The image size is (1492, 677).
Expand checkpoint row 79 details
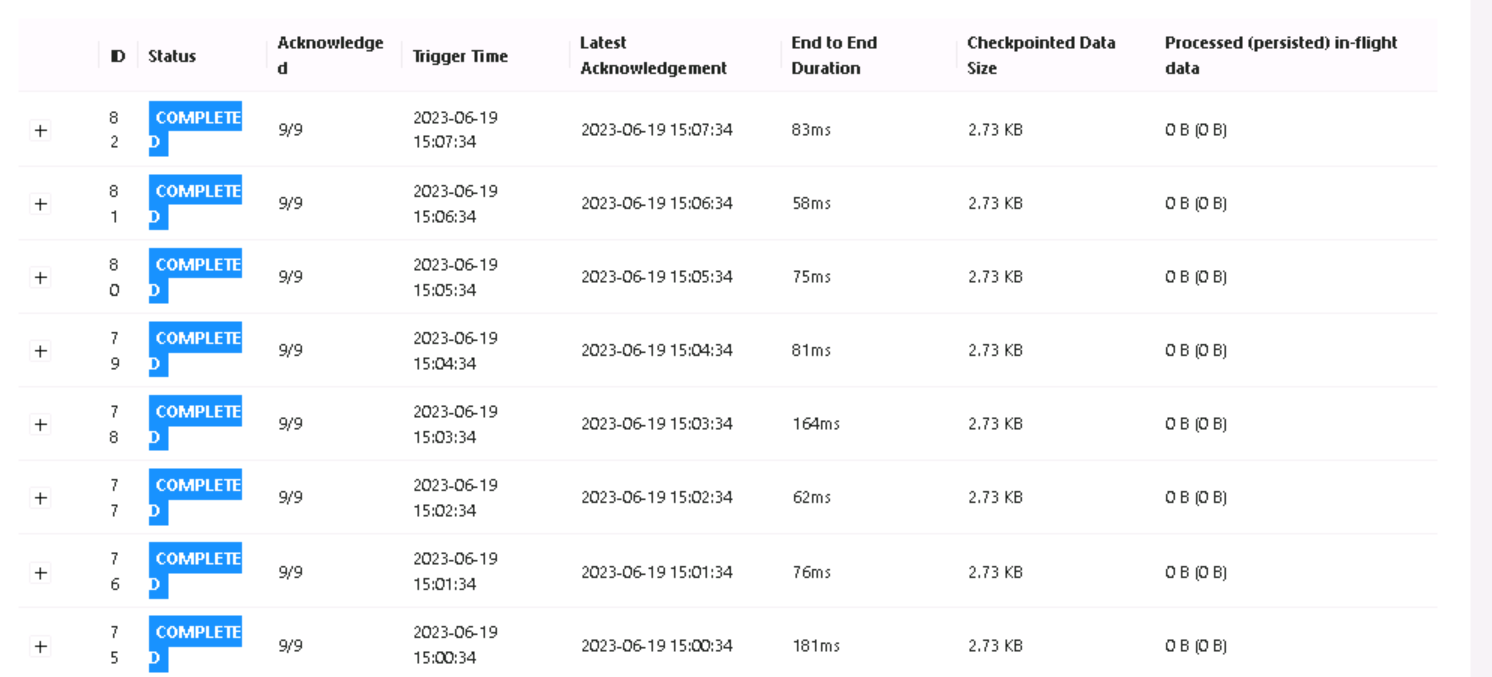(x=40, y=351)
